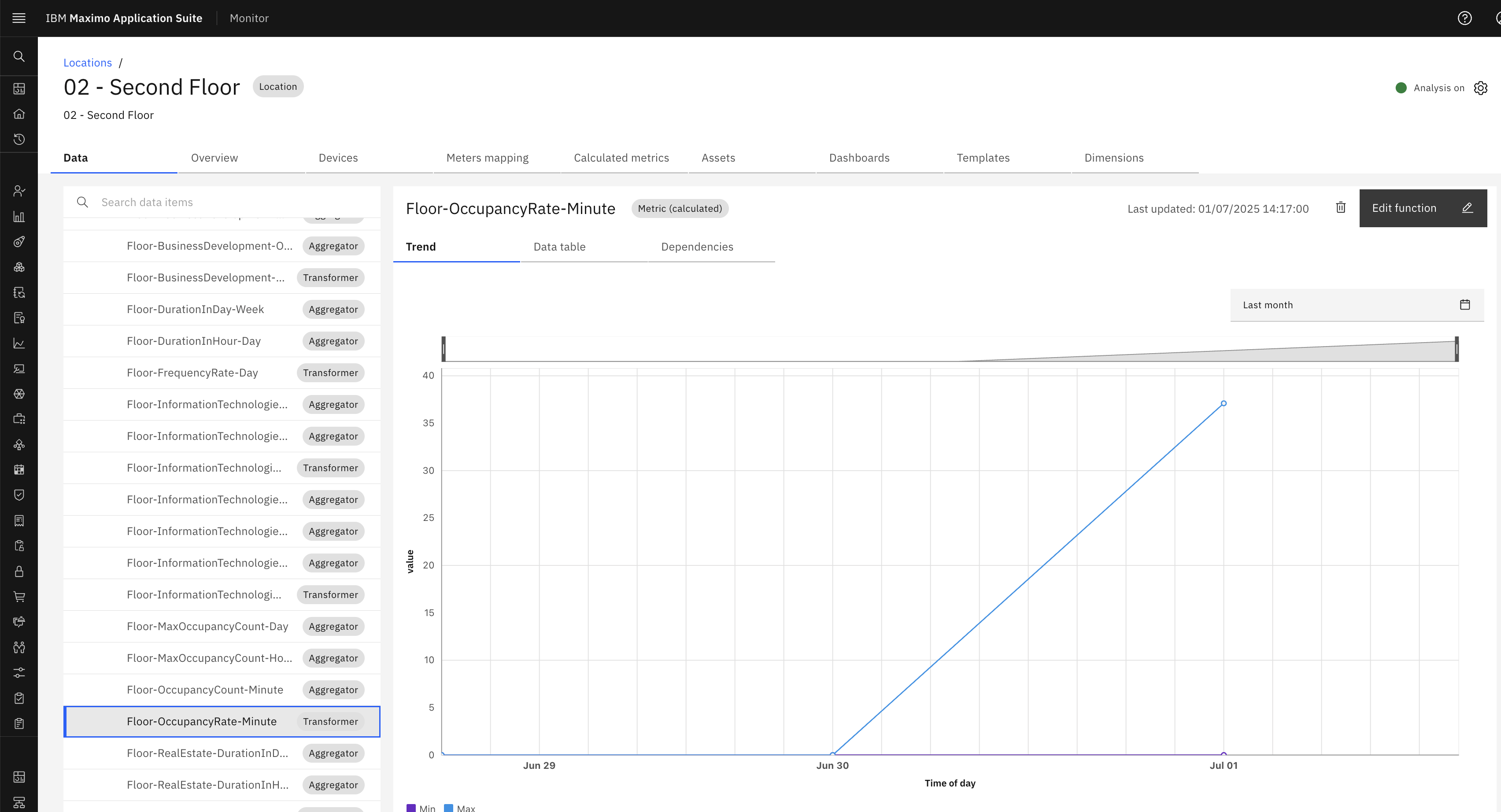This screenshot has width=1501, height=812.
Task: Click the Metric (calculated) tag
Action: [680, 209]
